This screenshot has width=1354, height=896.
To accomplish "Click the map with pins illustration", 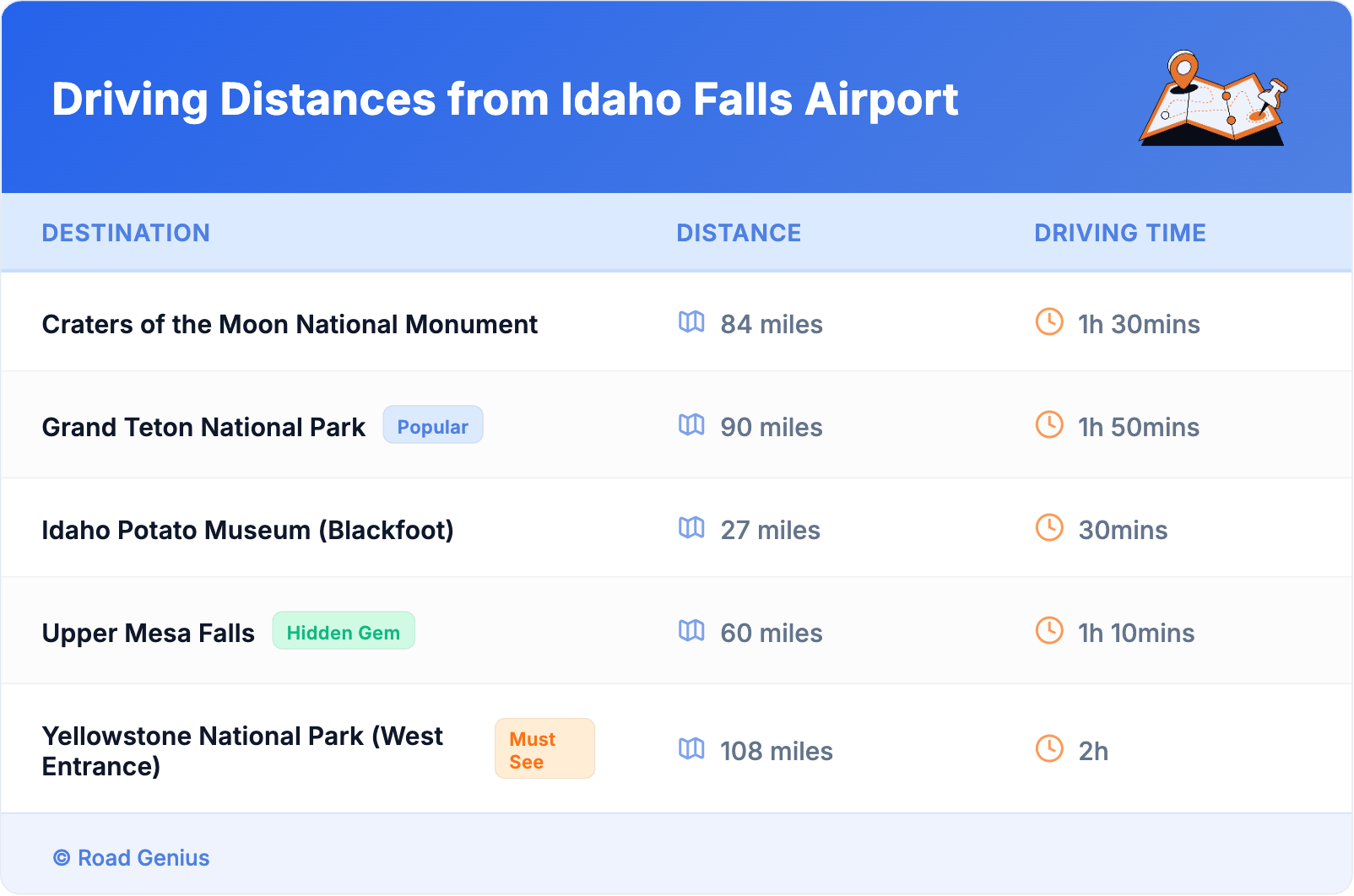I will click(1214, 99).
